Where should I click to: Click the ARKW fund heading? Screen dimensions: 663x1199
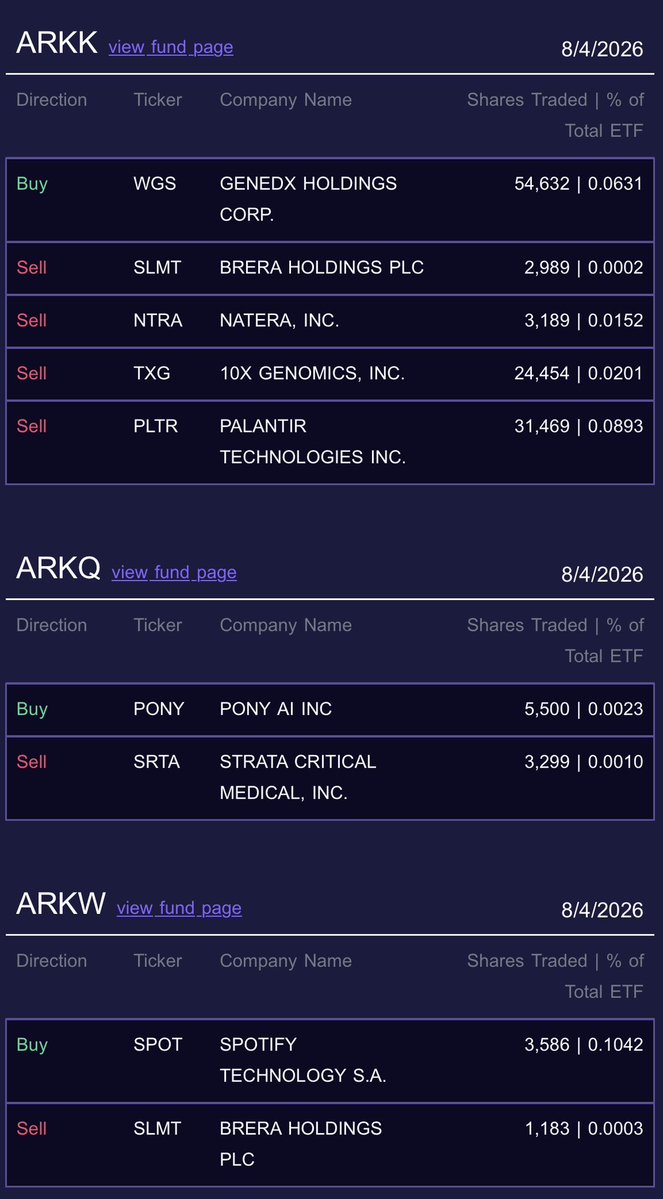coord(61,904)
